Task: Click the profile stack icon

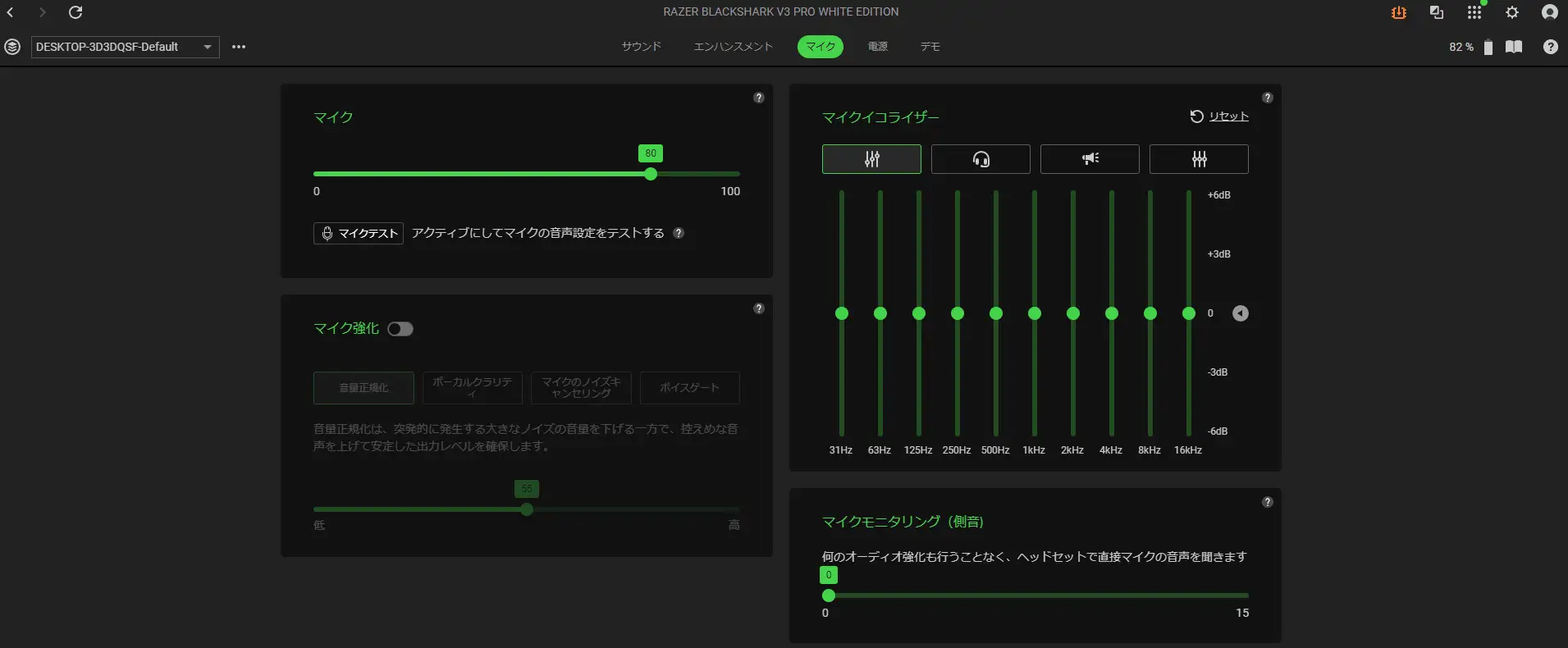Action: [12, 47]
